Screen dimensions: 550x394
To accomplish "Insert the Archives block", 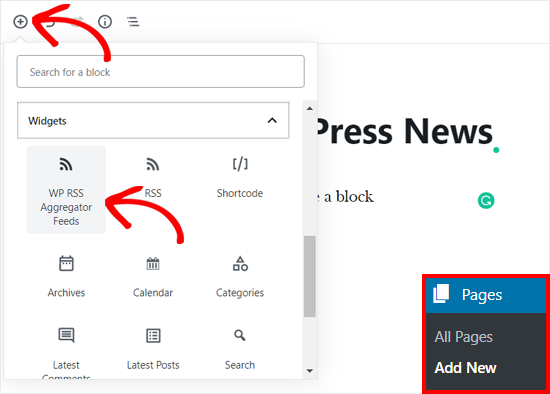I will tap(66, 276).
